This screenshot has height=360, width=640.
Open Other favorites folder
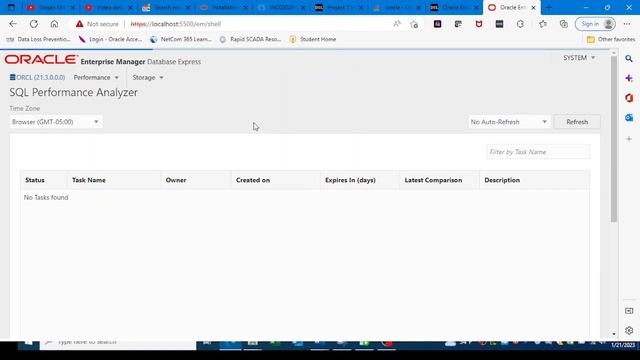click(611, 39)
